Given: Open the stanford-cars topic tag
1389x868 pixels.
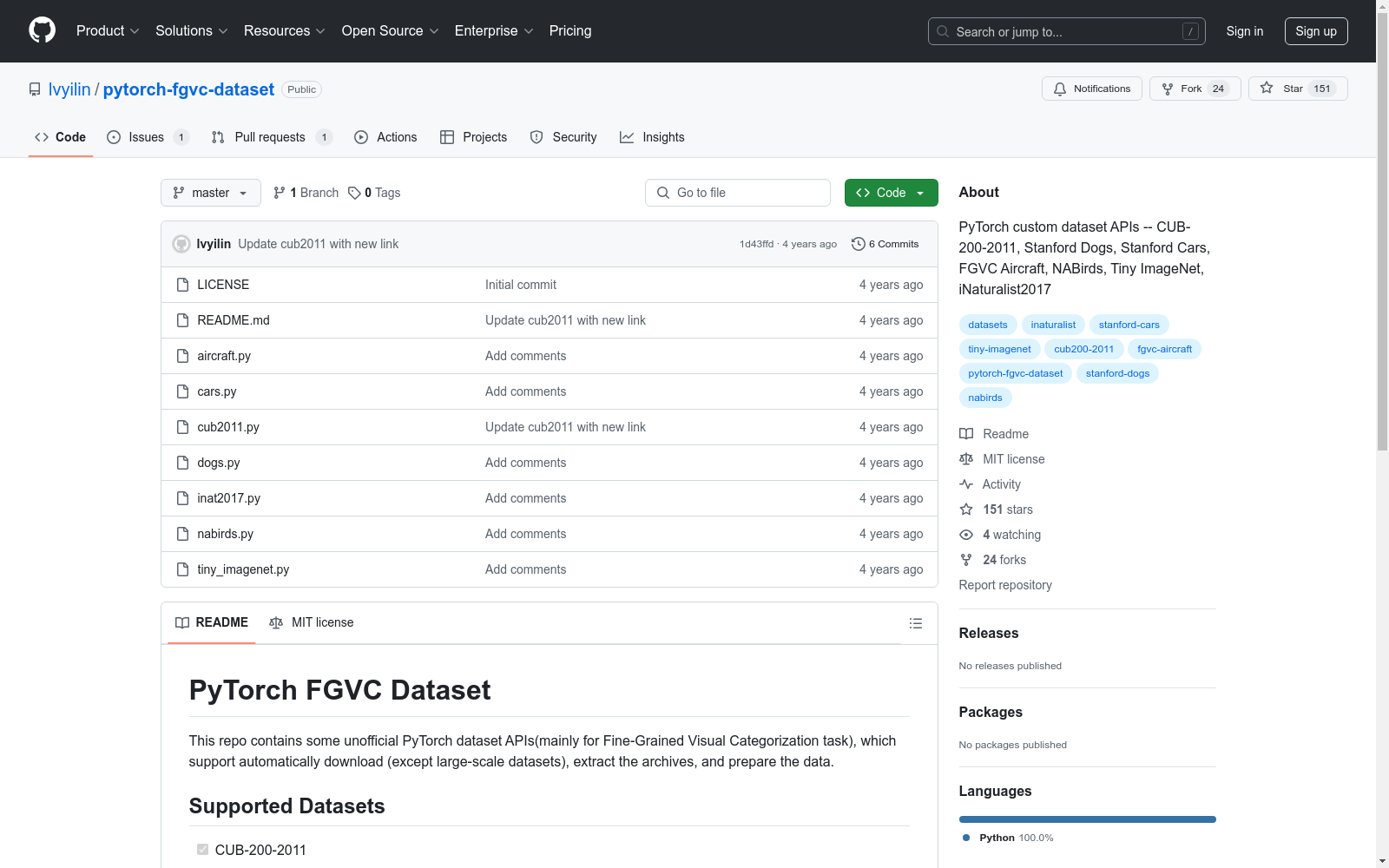Looking at the screenshot, I should click(1129, 325).
